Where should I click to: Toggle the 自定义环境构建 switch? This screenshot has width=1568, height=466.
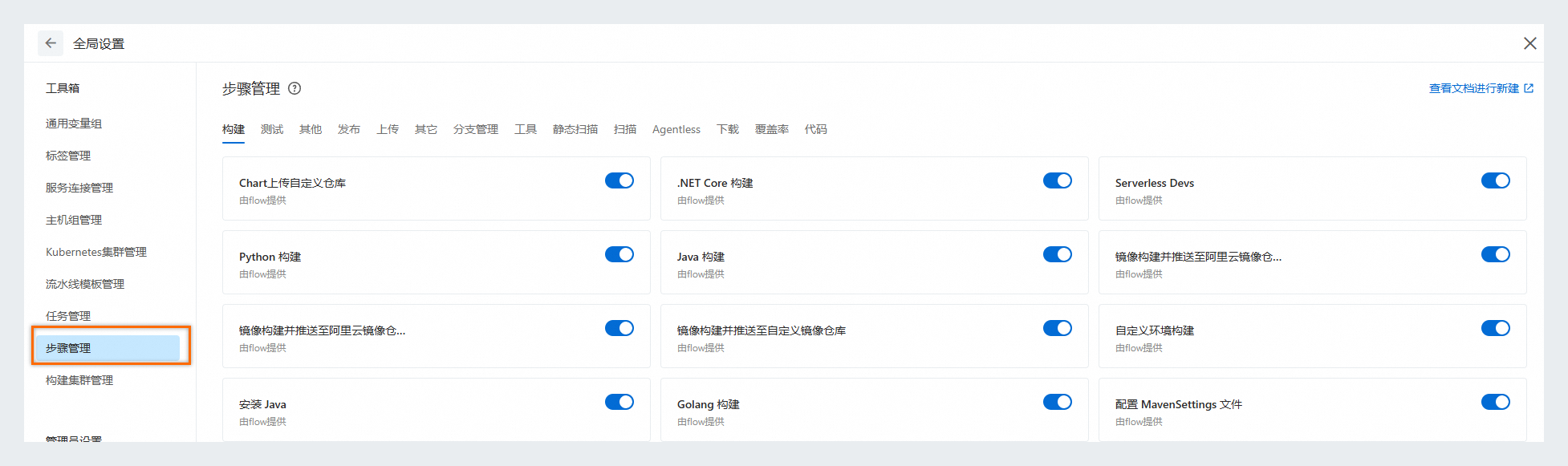click(x=1496, y=328)
